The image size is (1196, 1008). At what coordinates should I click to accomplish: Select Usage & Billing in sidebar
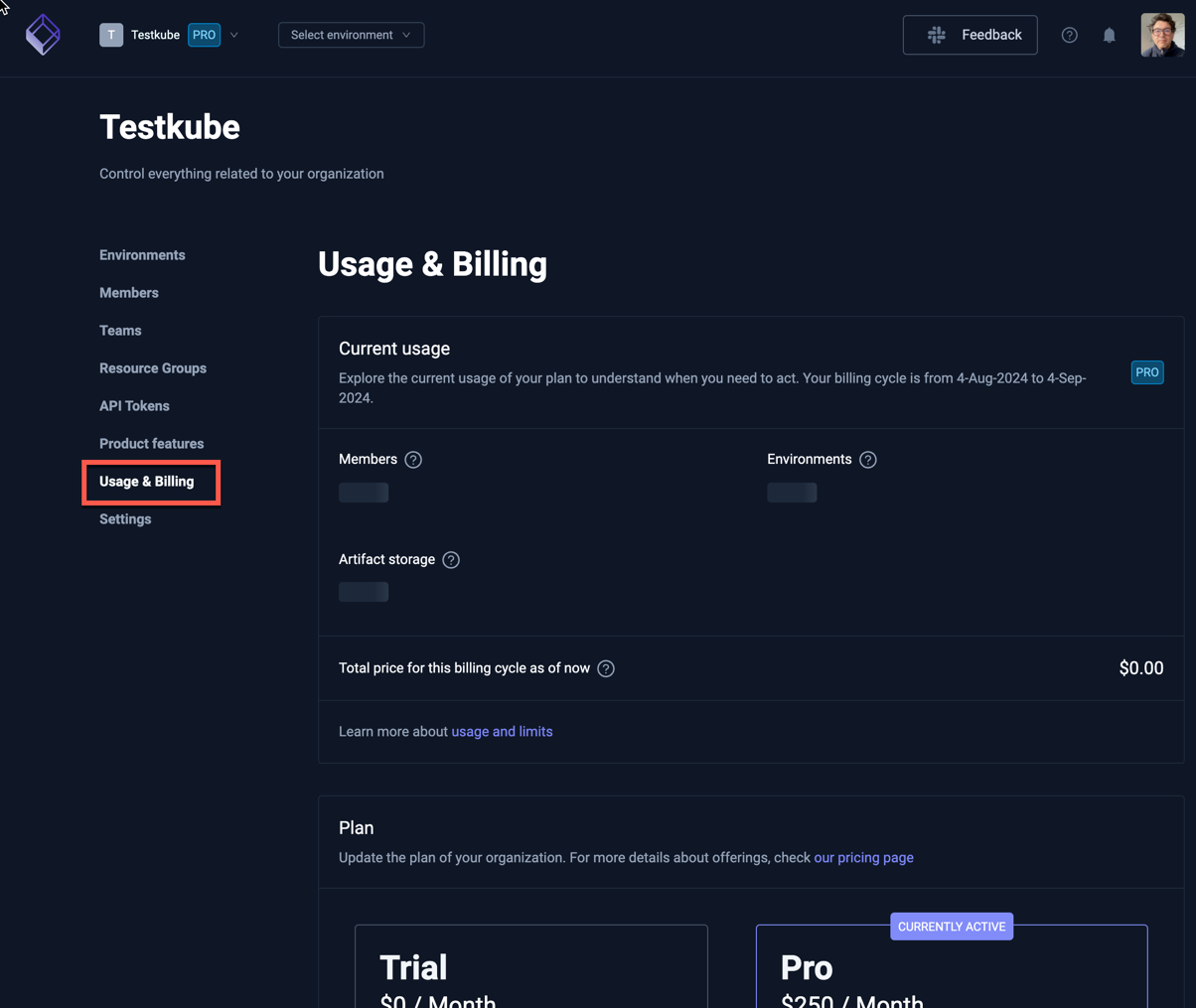[x=147, y=482]
